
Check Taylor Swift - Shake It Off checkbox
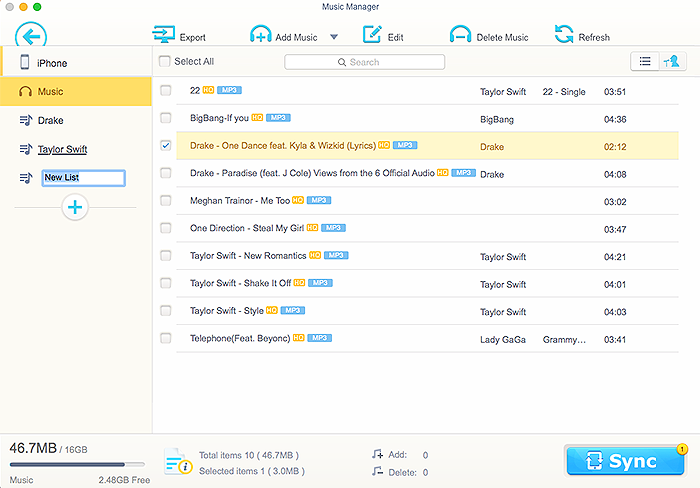166,283
